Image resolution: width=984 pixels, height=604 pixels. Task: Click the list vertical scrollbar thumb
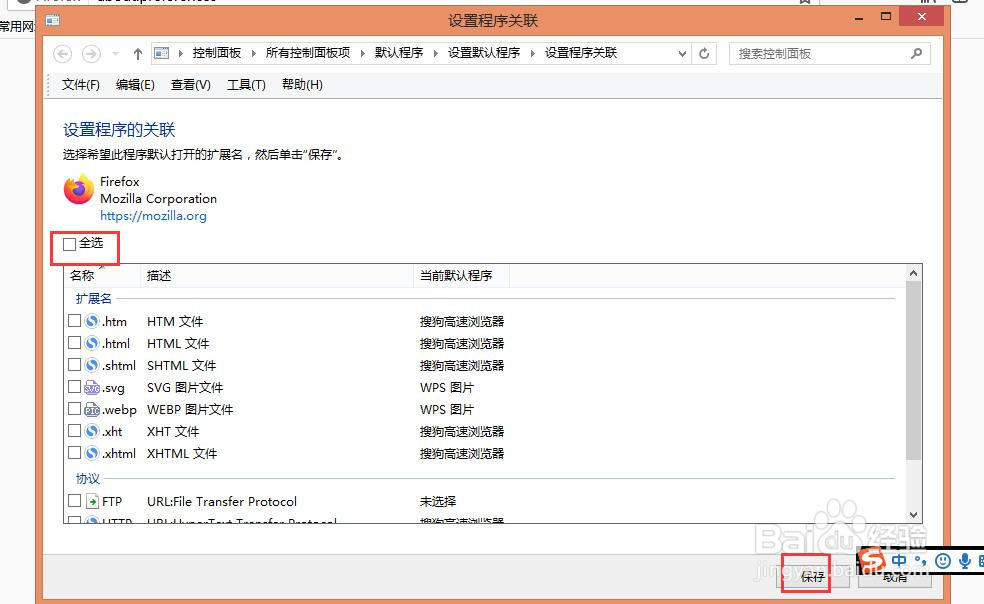tap(913, 370)
